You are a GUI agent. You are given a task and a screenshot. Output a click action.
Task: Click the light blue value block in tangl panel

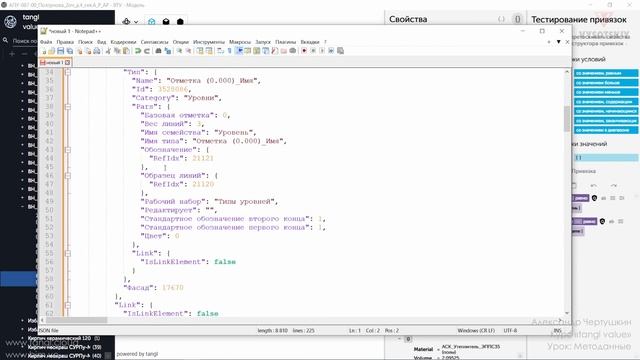(606, 158)
